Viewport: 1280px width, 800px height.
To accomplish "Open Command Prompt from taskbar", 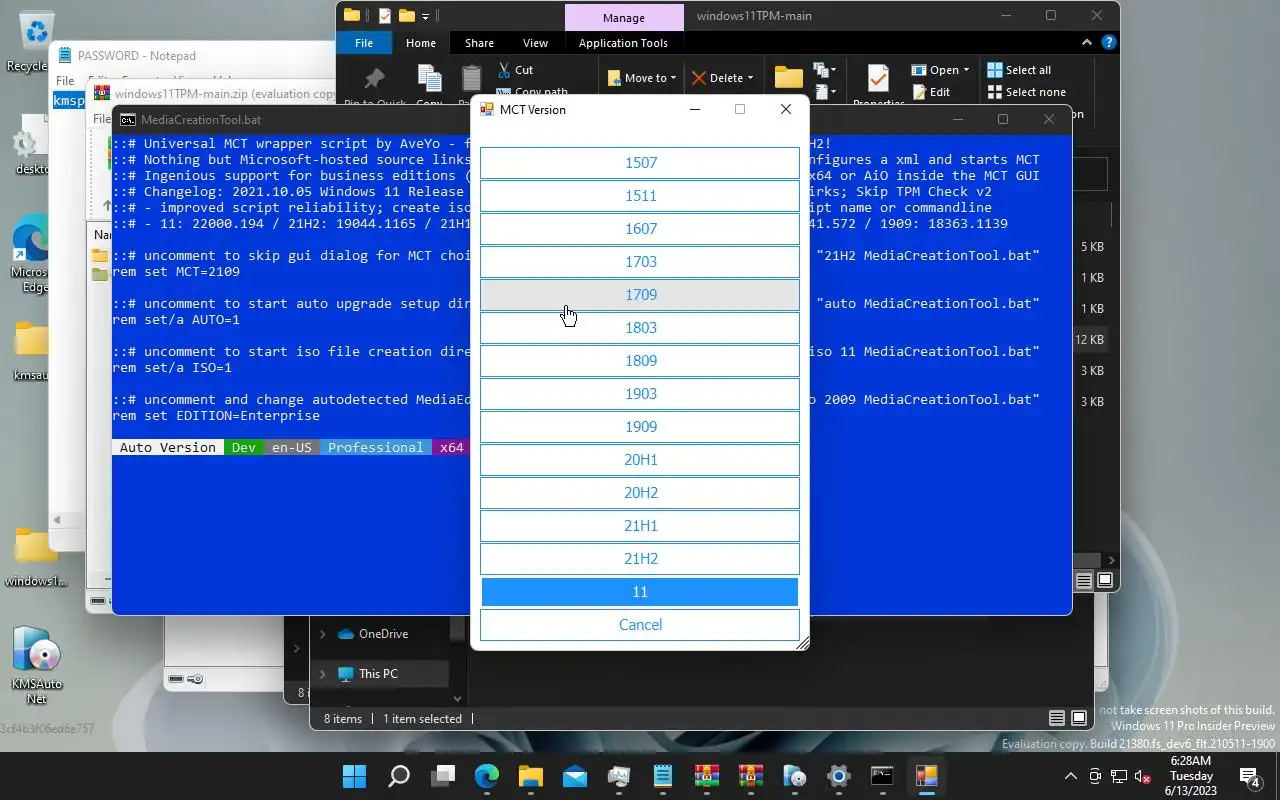I will point(882,776).
